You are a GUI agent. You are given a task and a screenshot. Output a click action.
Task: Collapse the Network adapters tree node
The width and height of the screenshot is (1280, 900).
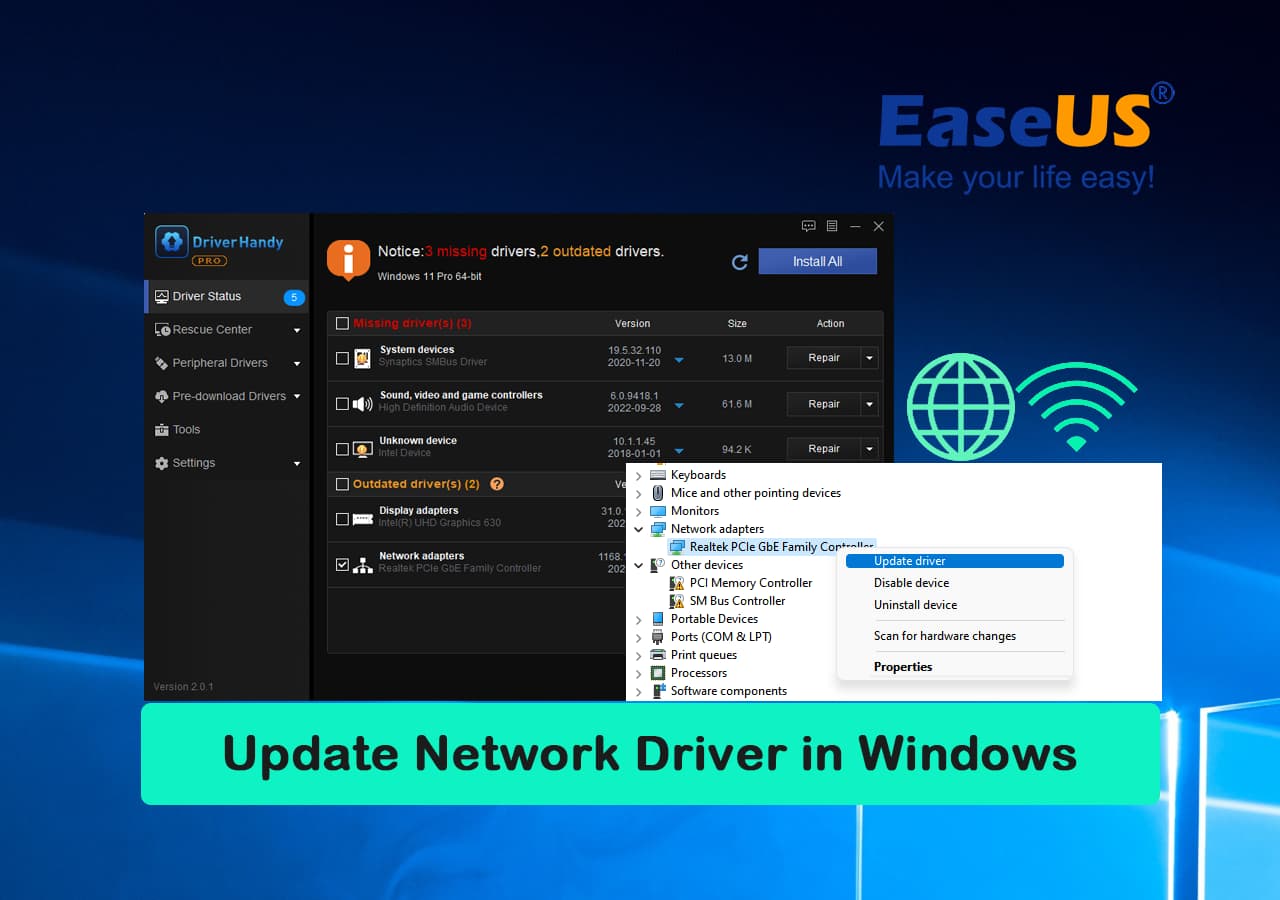tap(639, 530)
